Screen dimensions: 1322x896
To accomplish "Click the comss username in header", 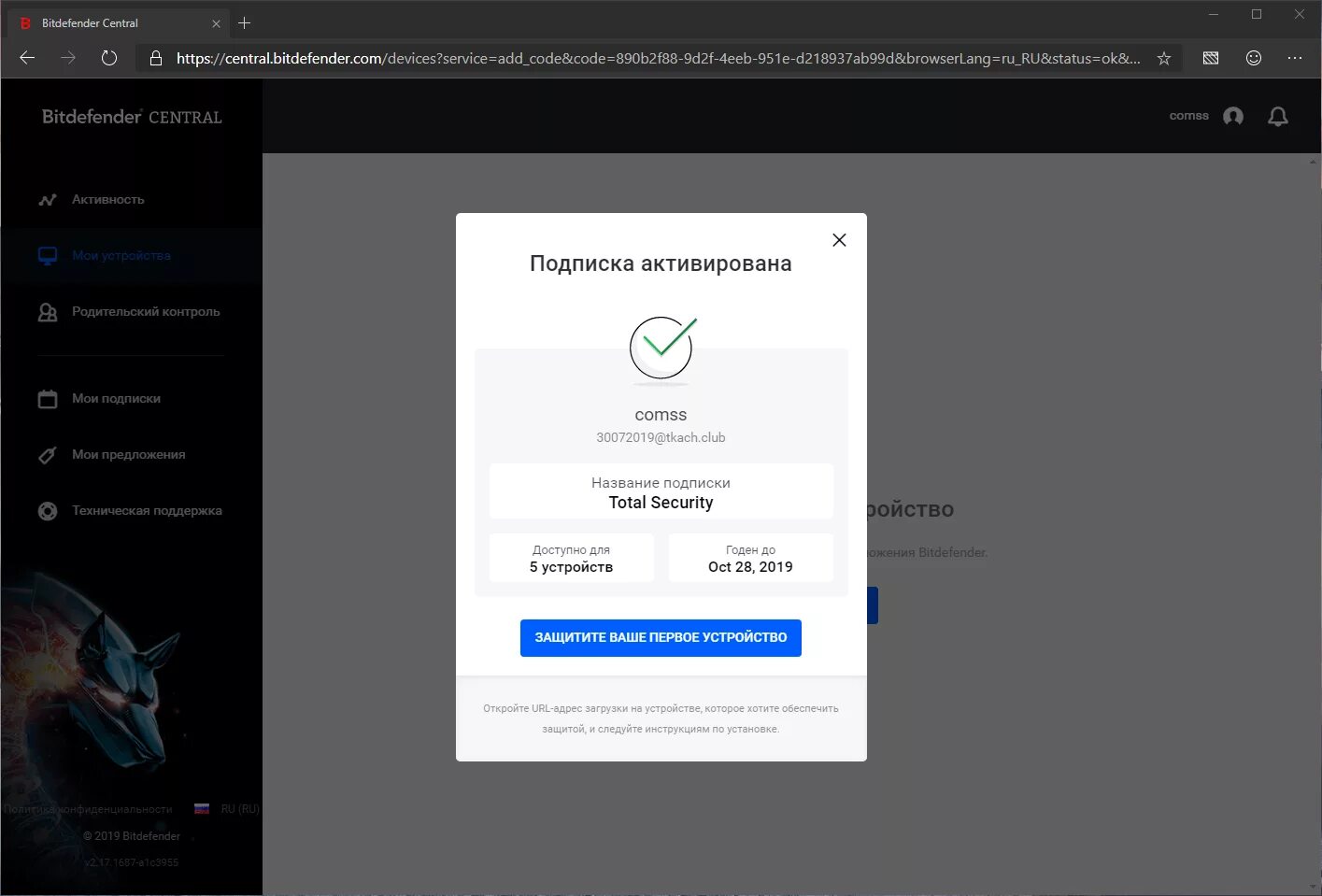I will tap(1188, 116).
